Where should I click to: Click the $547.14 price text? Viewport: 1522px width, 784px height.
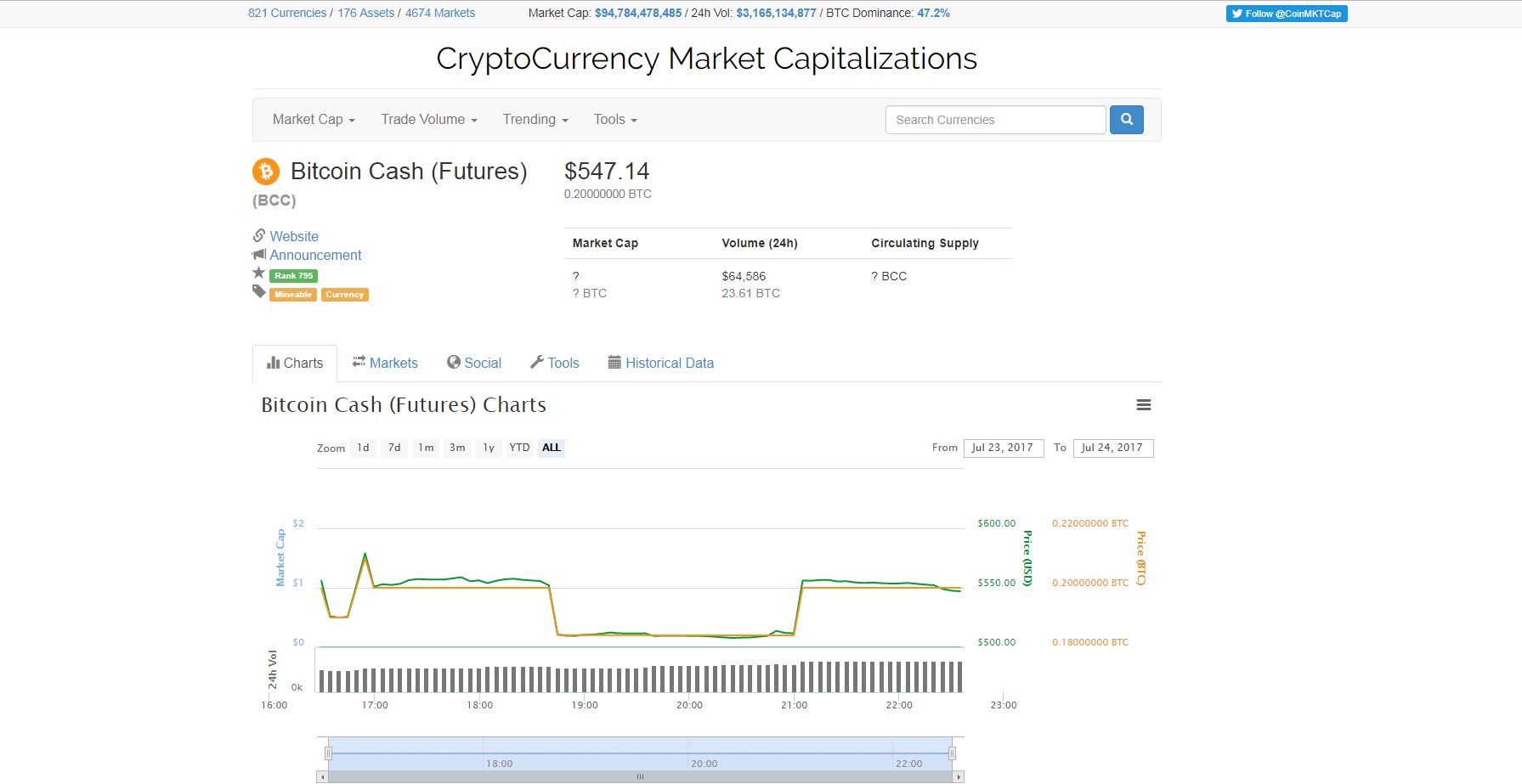pyautogui.click(x=607, y=171)
